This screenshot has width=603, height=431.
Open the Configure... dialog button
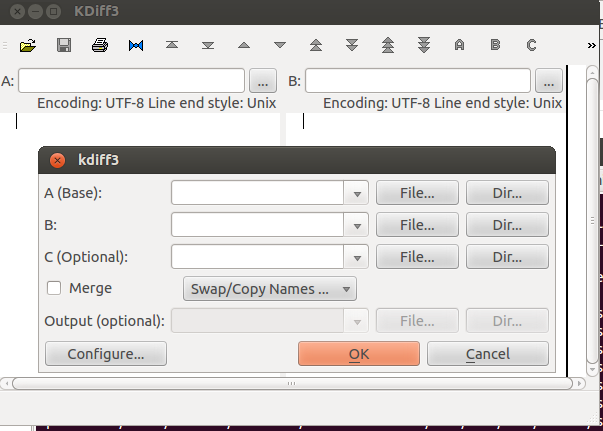point(106,353)
